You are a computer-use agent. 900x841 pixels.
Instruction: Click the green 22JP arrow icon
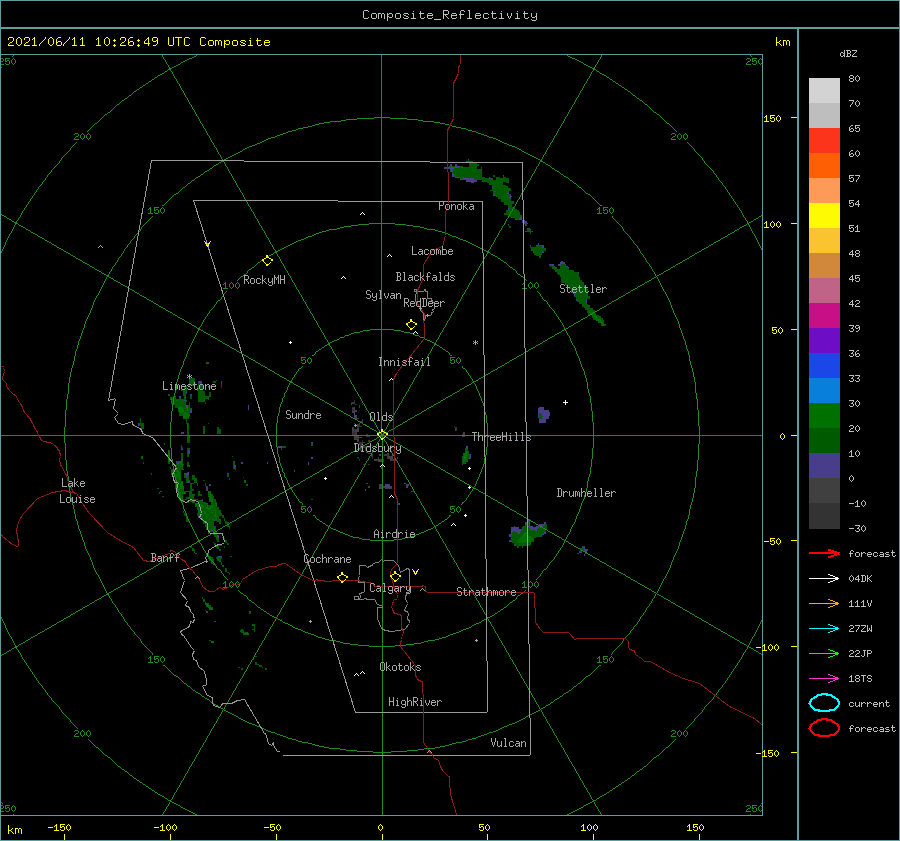coord(824,653)
